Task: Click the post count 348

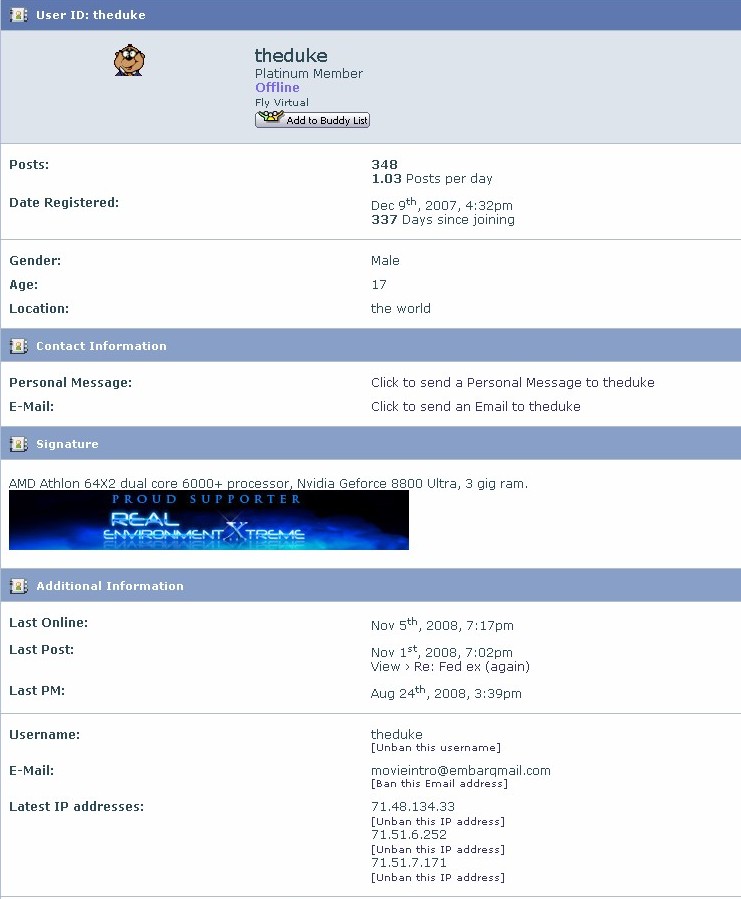Action: click(x=384, y=165)
